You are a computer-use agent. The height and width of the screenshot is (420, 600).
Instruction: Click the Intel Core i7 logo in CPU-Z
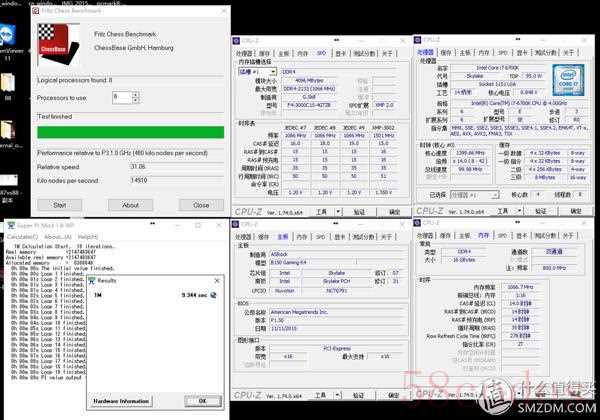(568, 80)
